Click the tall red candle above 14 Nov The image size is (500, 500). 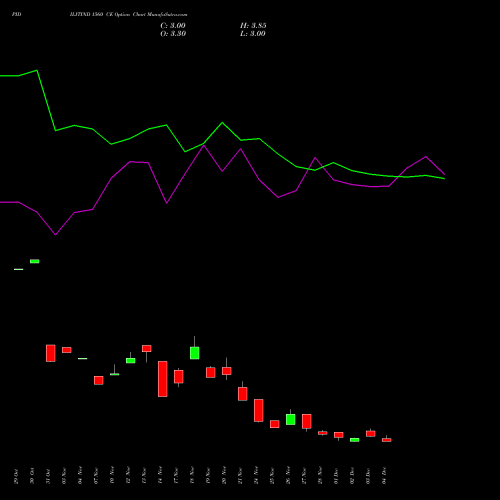pos(163,379)
